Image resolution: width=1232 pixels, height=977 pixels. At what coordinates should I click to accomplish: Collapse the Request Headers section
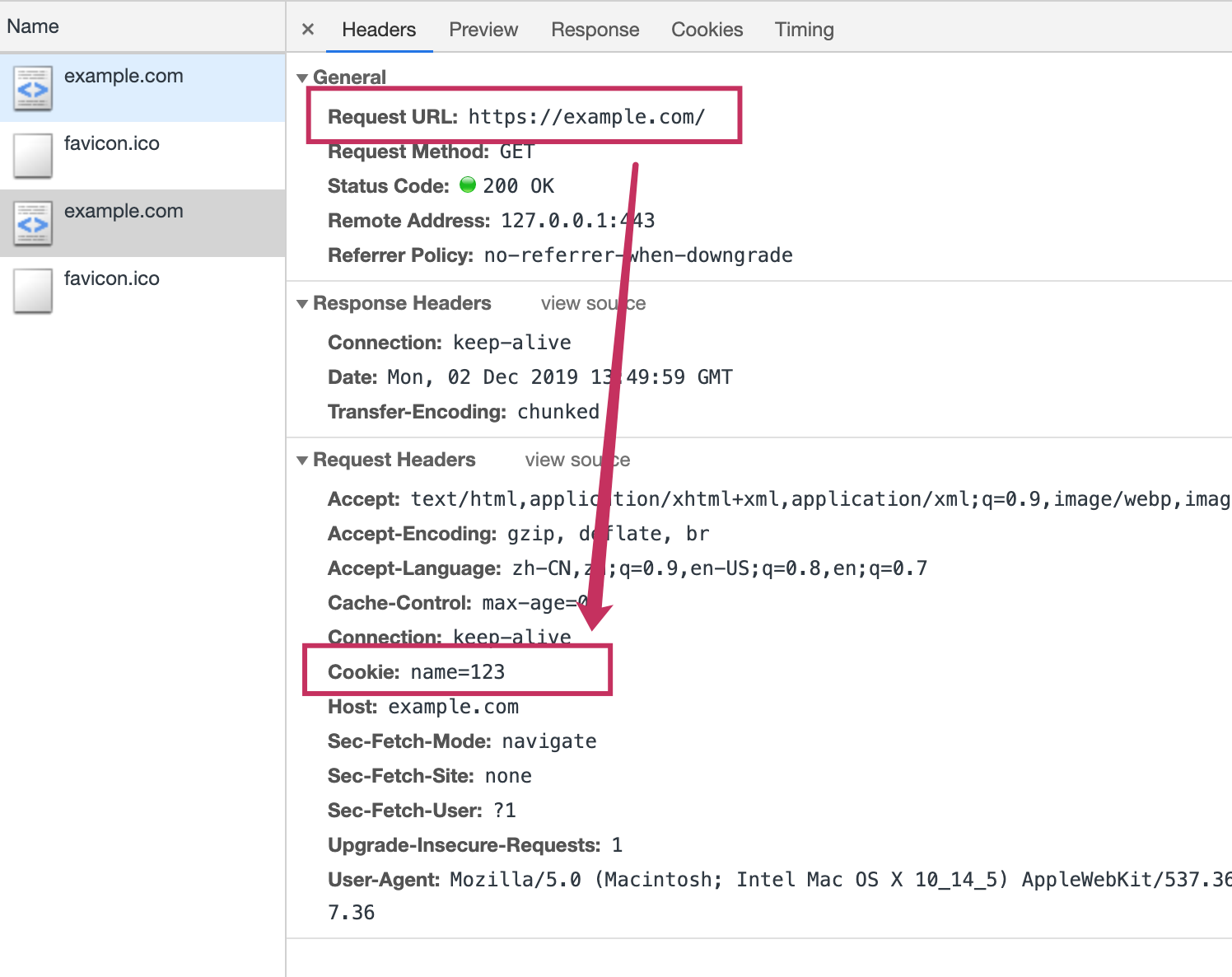(x=302, y=460)
